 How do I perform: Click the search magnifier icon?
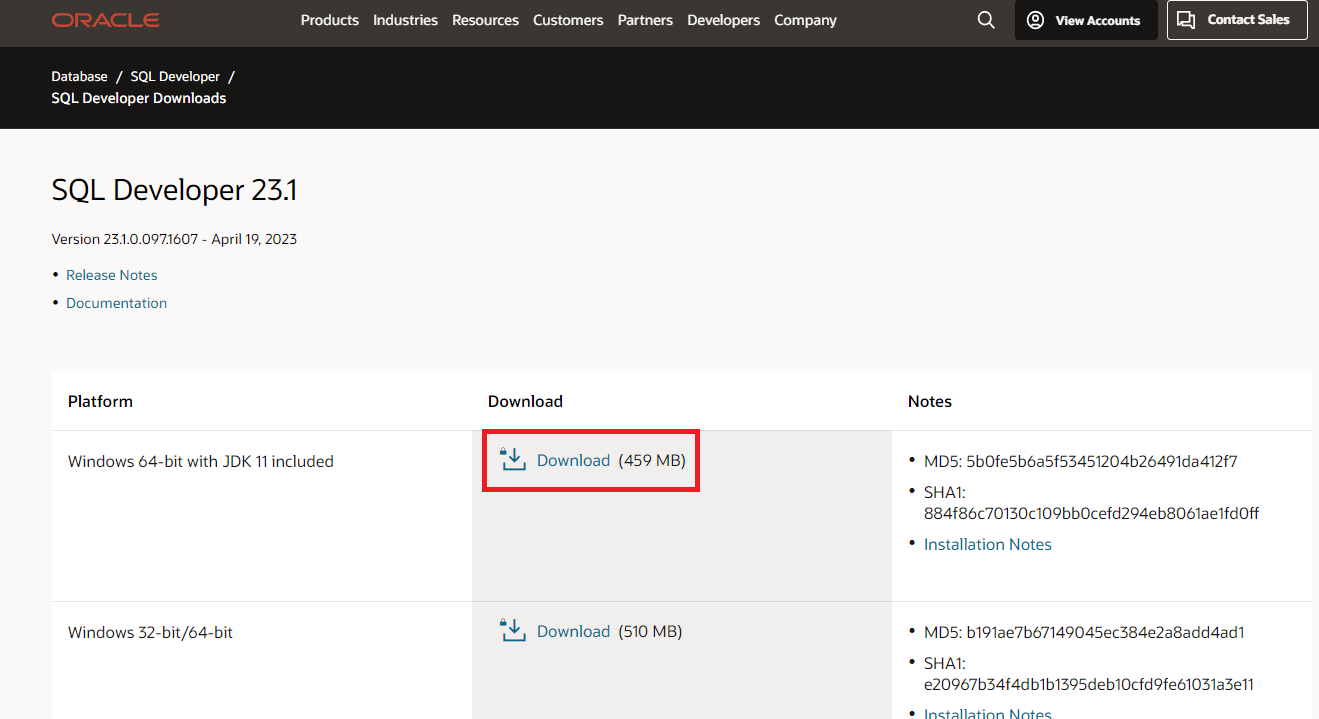[x=986, y=19]
